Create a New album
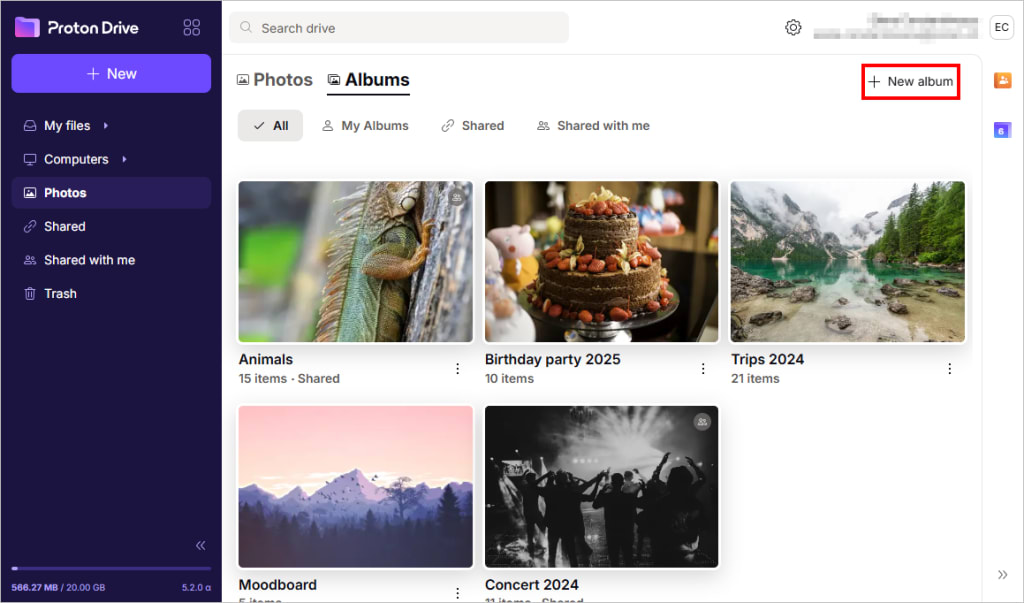 910,82
